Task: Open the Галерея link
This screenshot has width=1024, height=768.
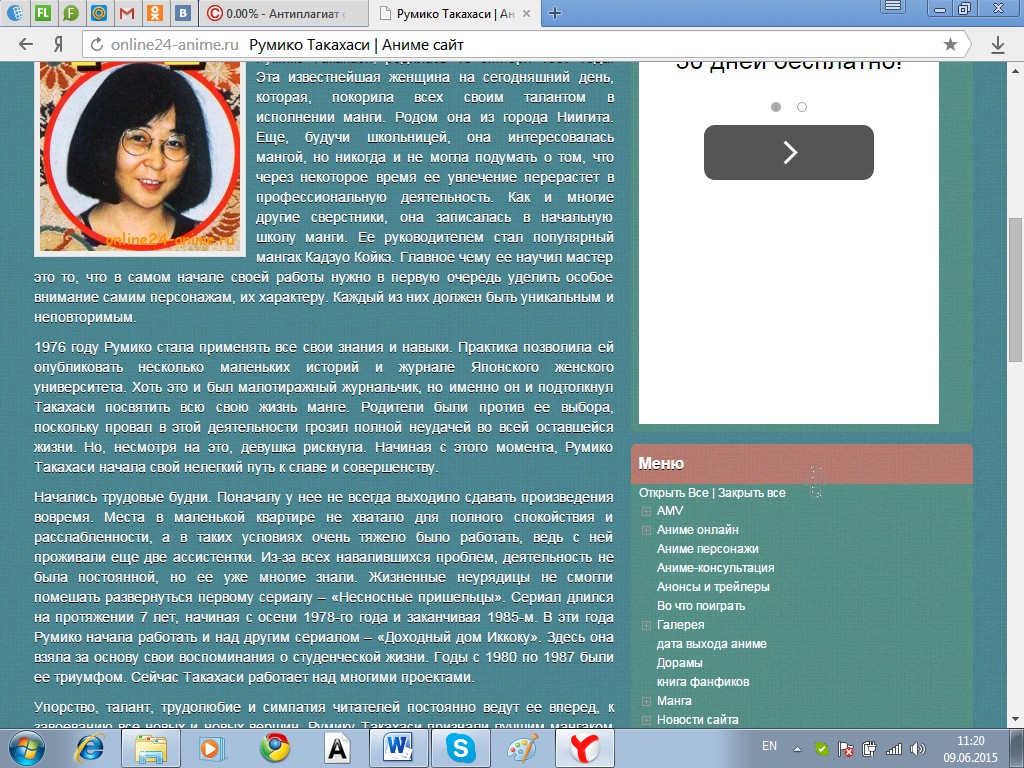Action: click(x=680, y=624)
